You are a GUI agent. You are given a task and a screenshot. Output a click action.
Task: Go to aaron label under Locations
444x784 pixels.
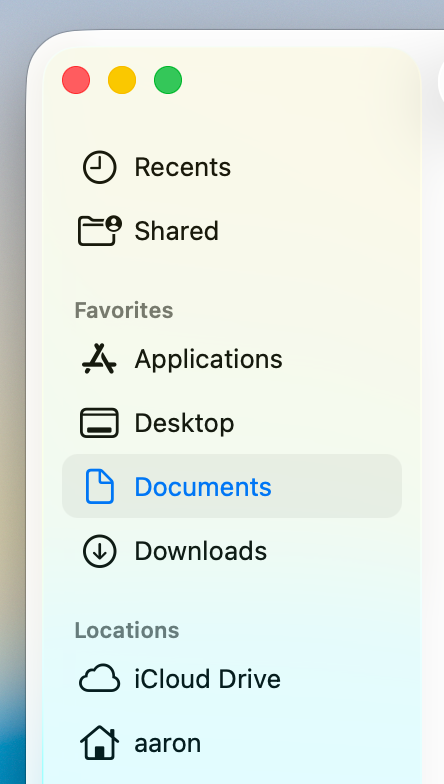tap(168, 744)
